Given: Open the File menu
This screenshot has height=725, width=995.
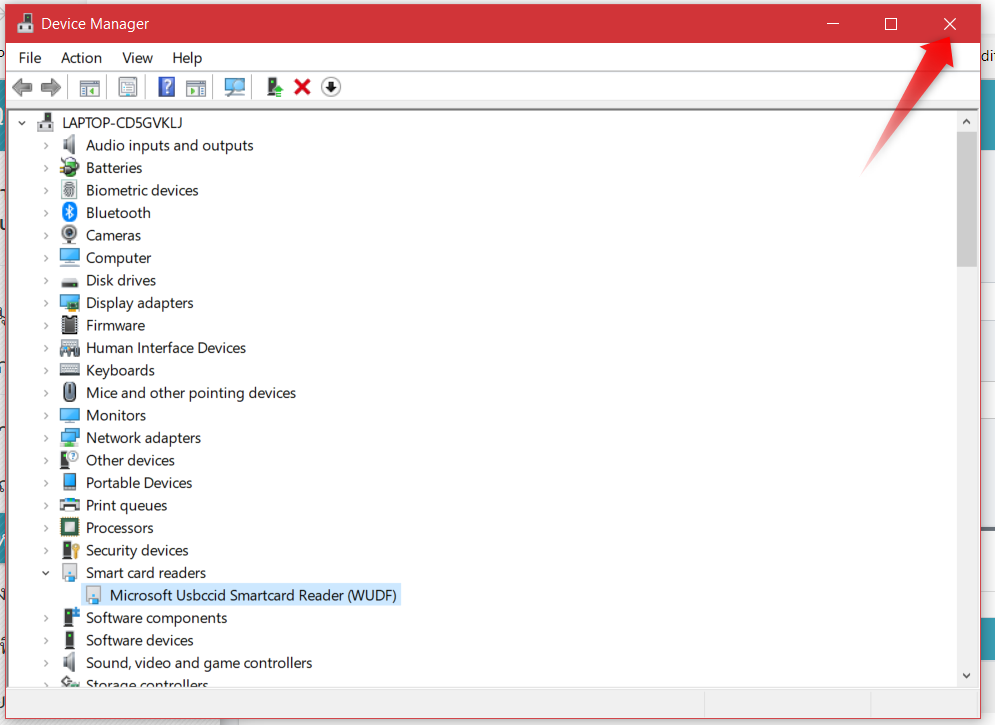Looking at the screenshot, I should tap(30, 58).
